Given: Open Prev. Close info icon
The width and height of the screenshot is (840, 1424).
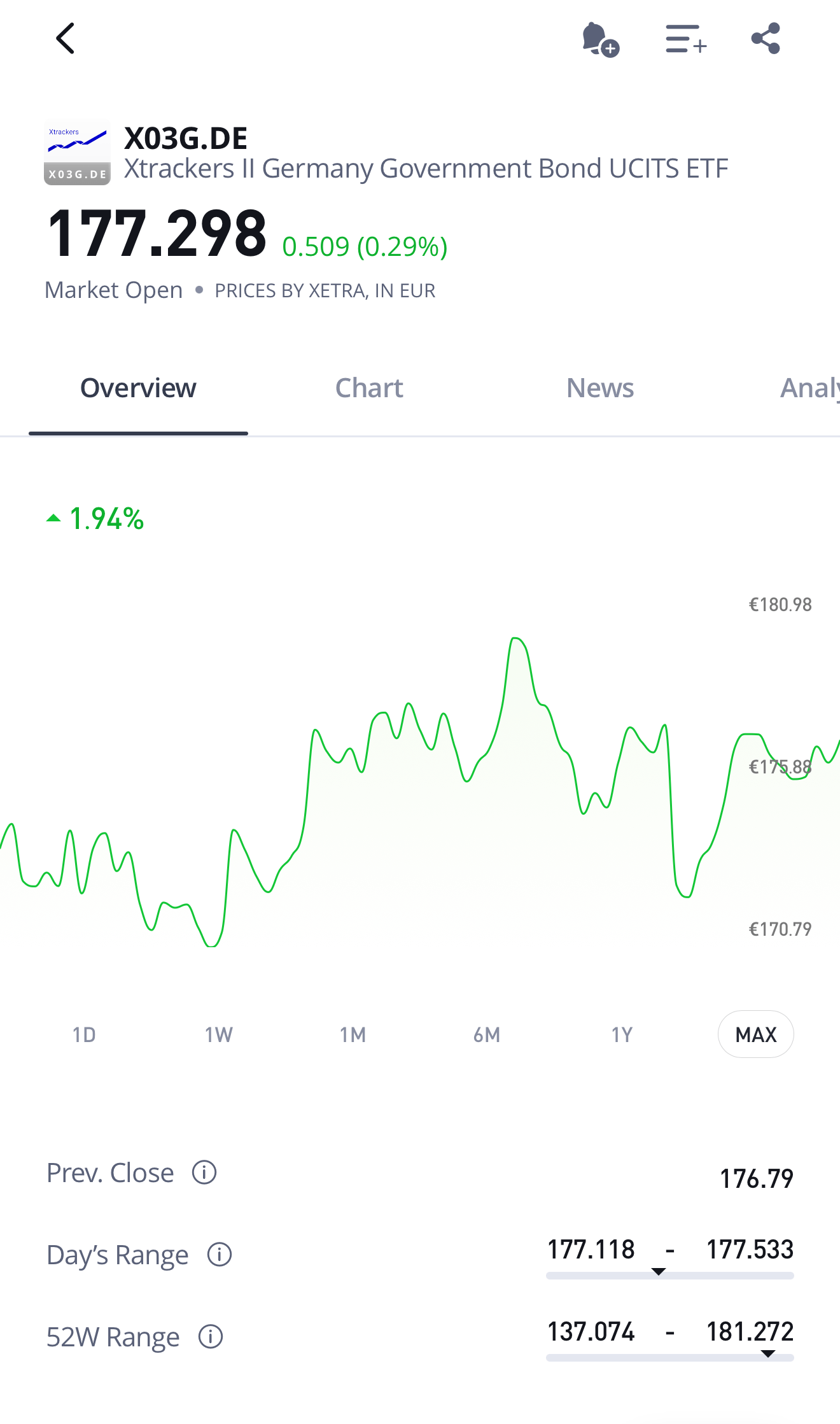Looking at the screenshot, I should pos(204,1173).
